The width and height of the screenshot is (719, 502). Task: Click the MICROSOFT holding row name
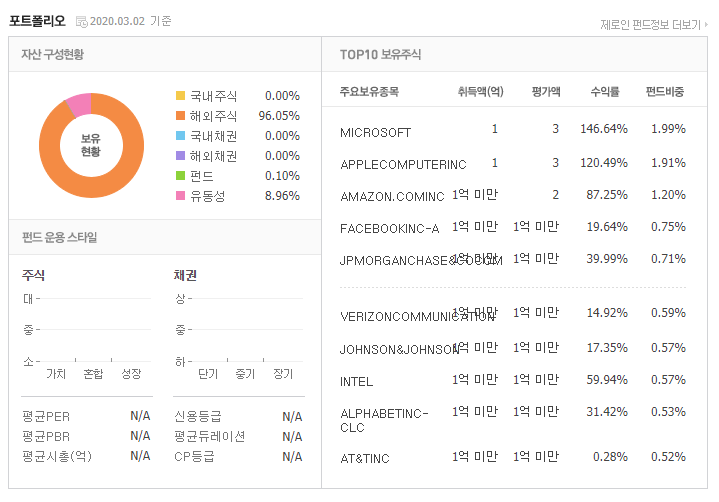pyautogui.click(x=375, y=133)
